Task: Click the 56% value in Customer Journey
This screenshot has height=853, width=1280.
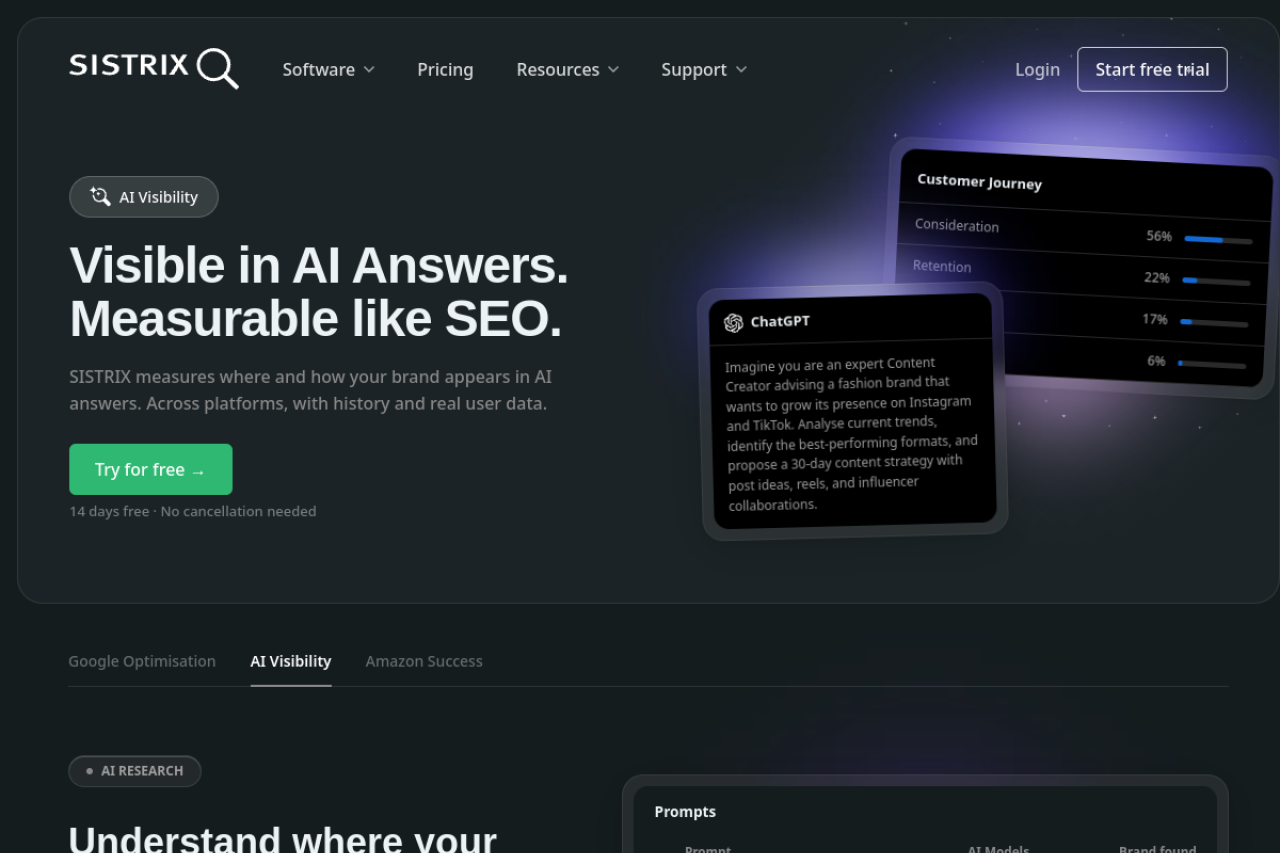Action: pyautogui.click(x=1159, y=236)
